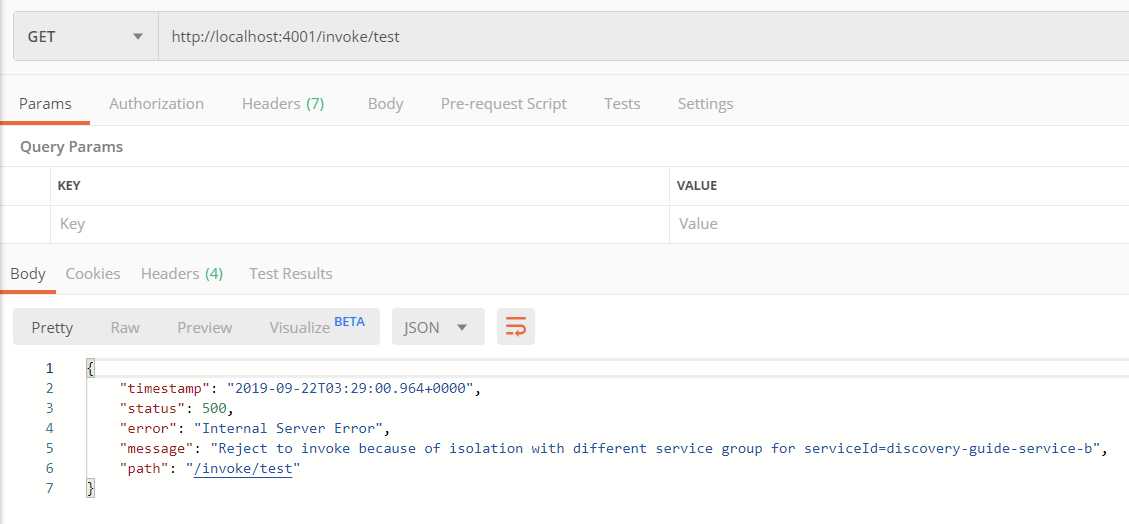Select the Params tab
Image resolution: width=1129 pixels, height=524 pixels.
pos(45,104)
